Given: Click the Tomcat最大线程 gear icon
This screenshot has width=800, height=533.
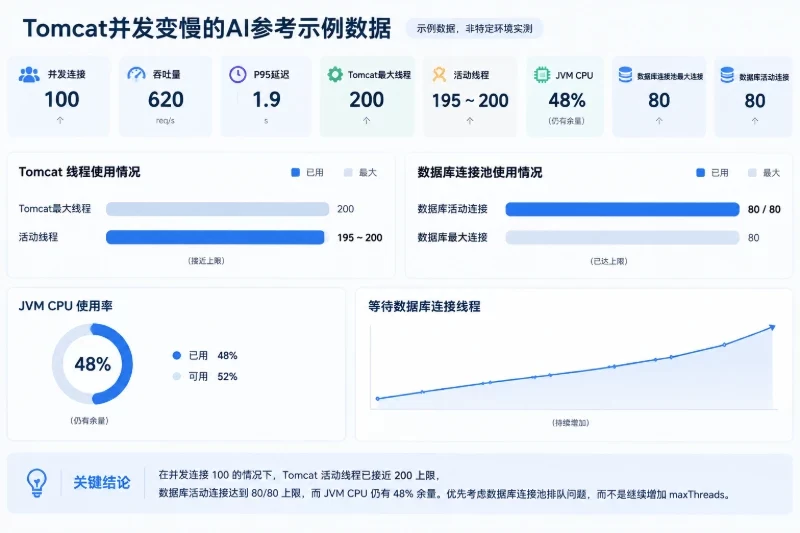Looking at the screenshot, I should point(335,74).
